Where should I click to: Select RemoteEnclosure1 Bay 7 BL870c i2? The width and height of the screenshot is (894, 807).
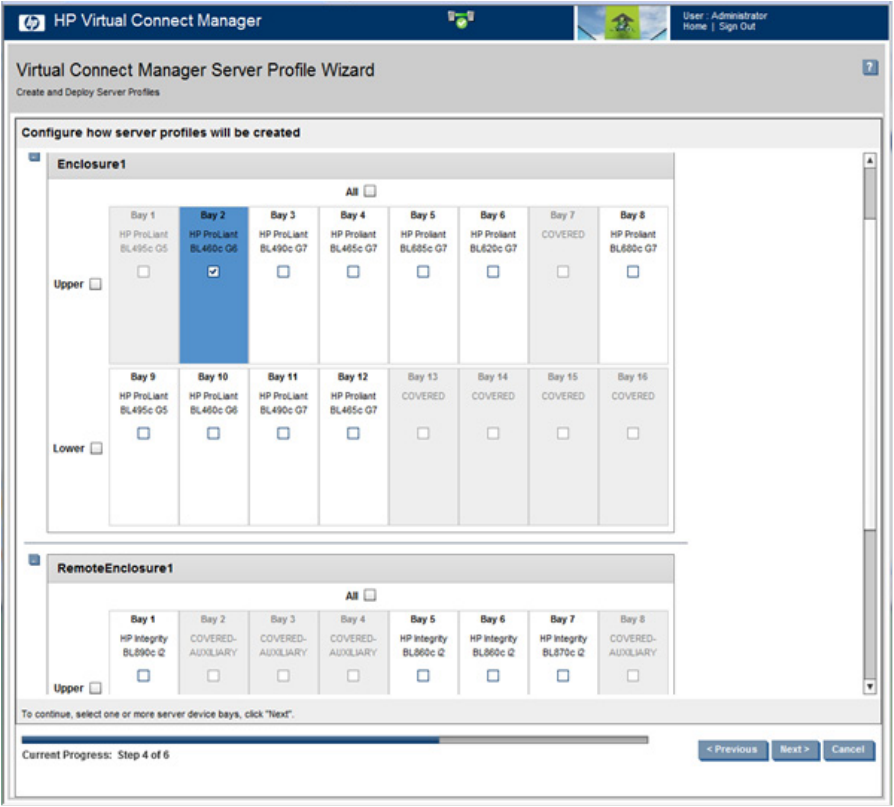(x=563, y=675)
